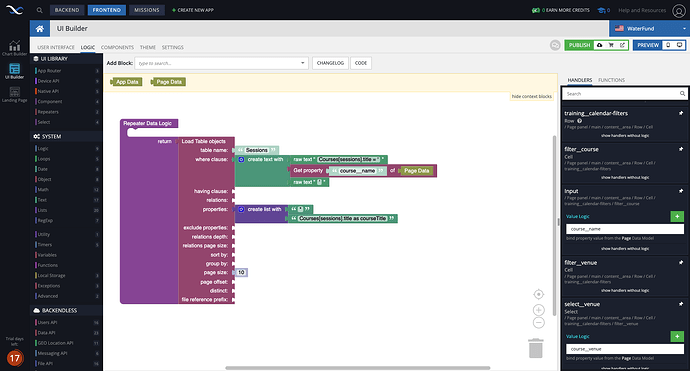
Task: Select the HANDLERS tab
Action: coord(580,80)
